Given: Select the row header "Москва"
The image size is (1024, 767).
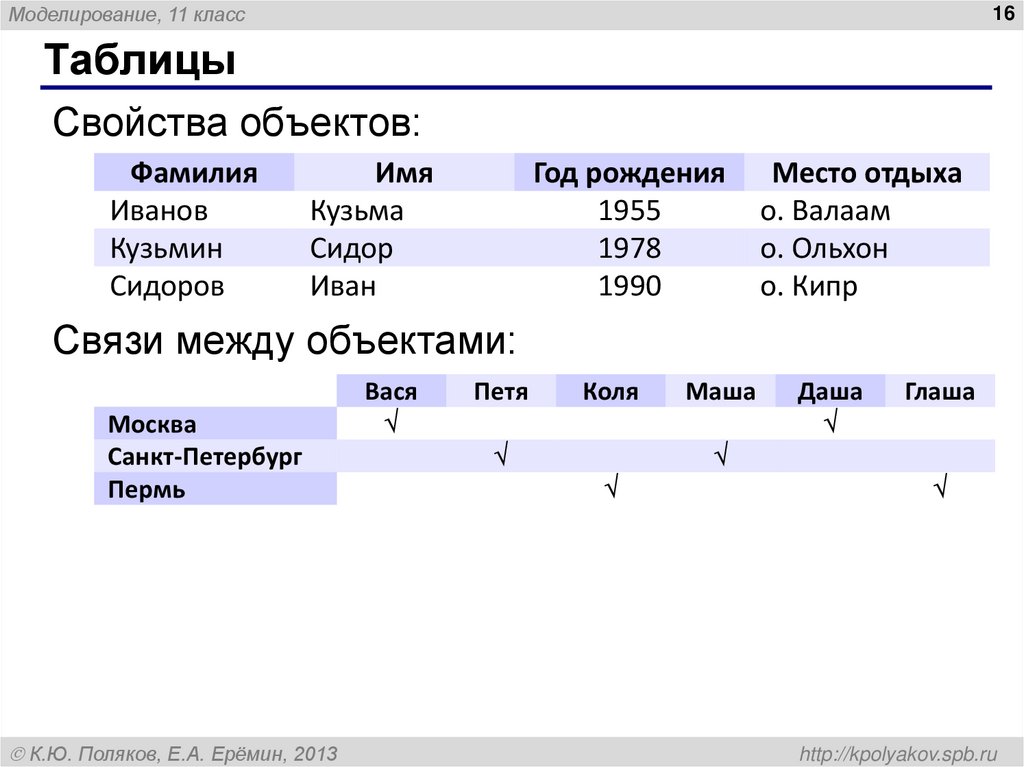Looking at the screenshot, I should [x=216, y=423].
